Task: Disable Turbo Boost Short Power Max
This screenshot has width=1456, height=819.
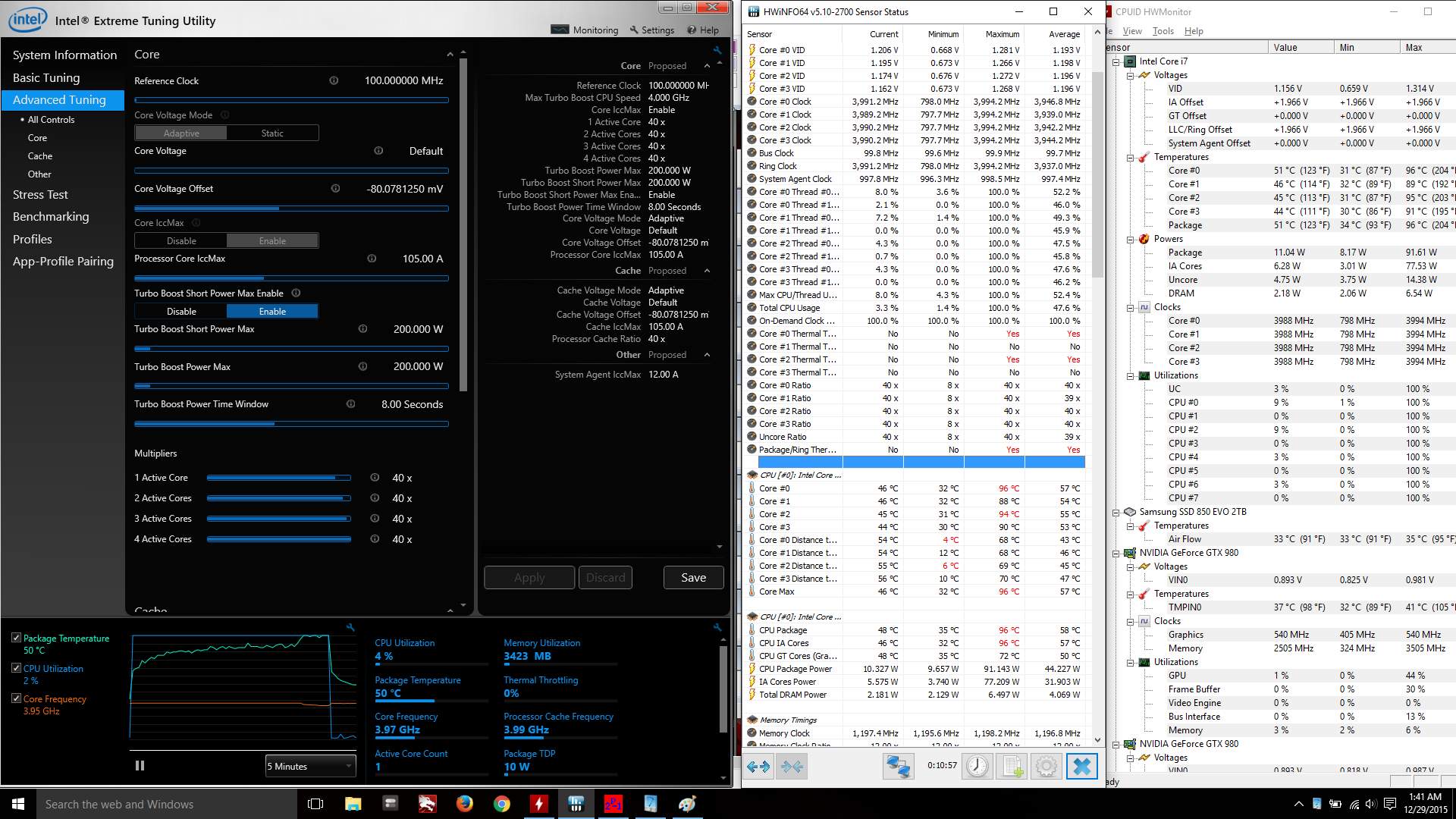Action: (x=181, y=312)
